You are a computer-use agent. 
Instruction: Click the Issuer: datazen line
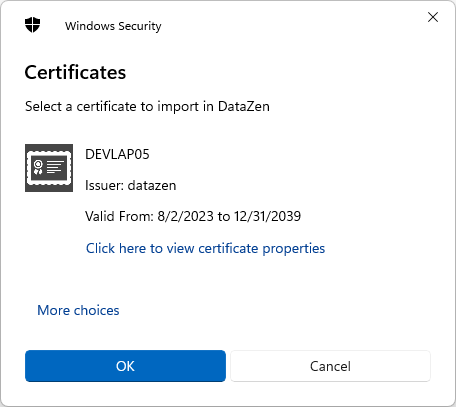[131, 185]
